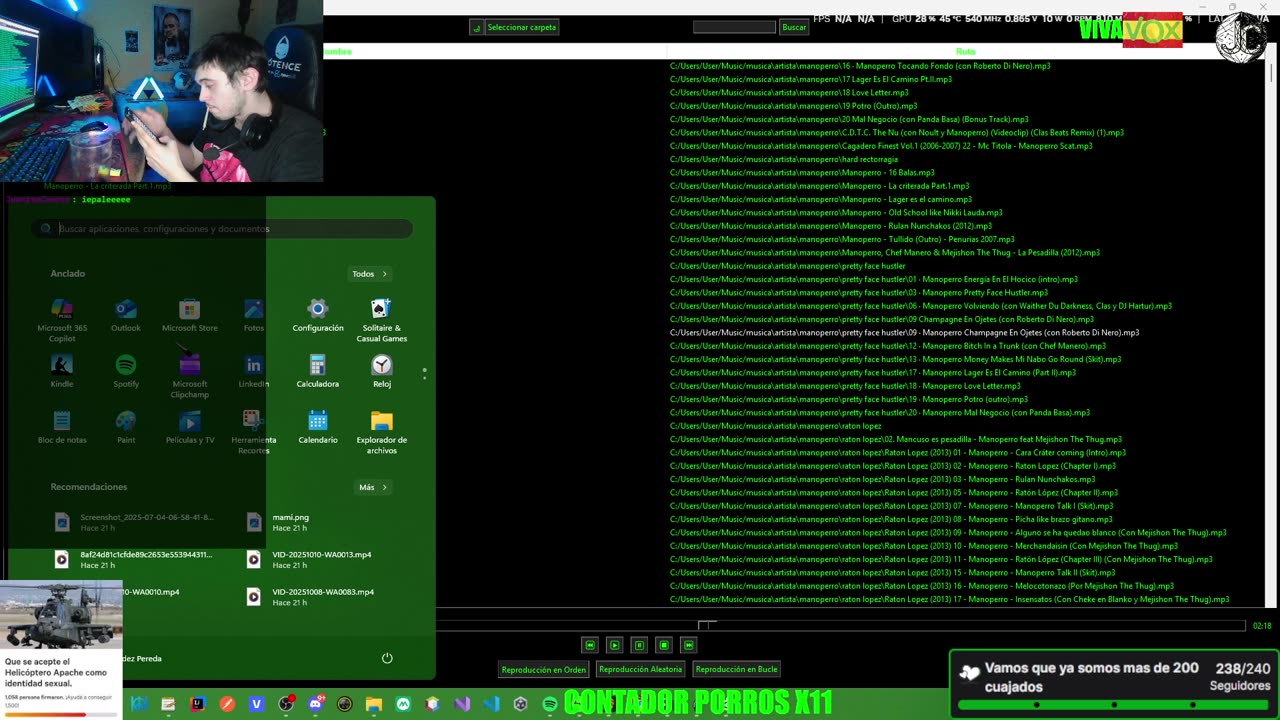Image resolution: width=1280 pixels, height=720 pixels.
Task: Open Configuración from pinned apps
Action: coord(318,315)
